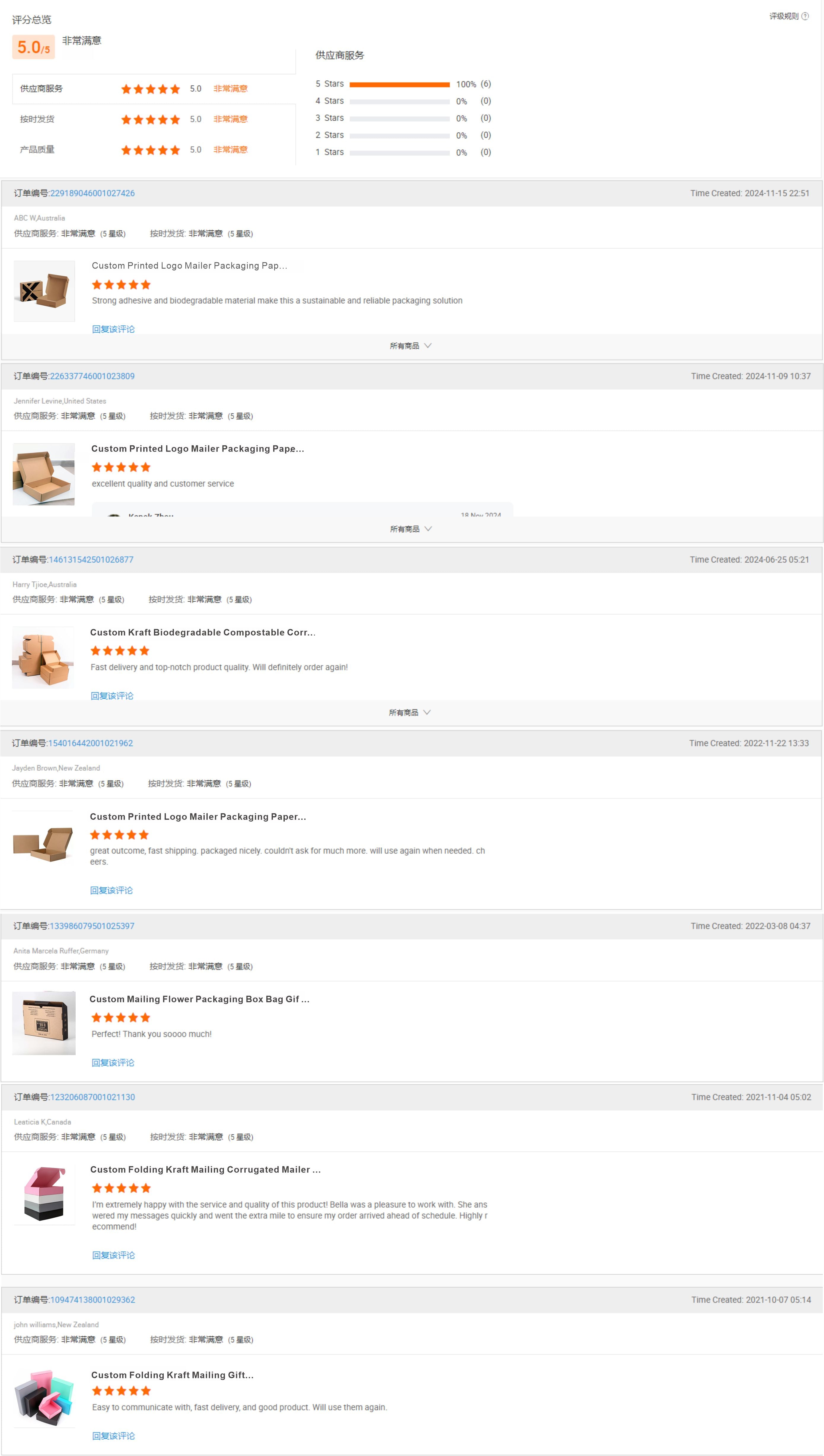Open the Custom Folding Kraft Mailing Gift title
The width and height of the screenshot is (824, 1456).
click(x=173, y=1374)
